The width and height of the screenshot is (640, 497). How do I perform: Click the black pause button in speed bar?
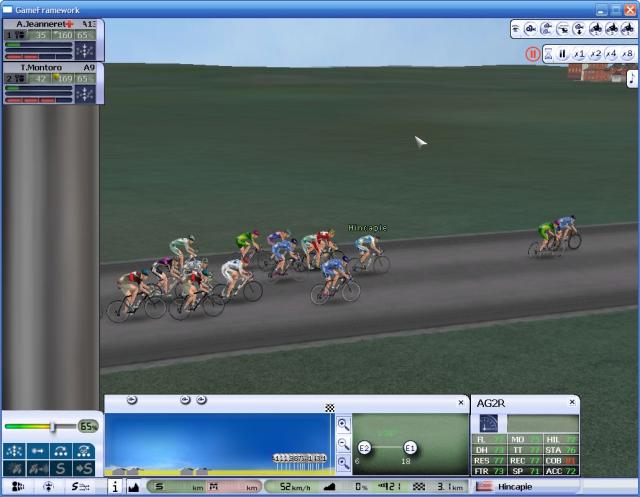[x=563, y=54]
